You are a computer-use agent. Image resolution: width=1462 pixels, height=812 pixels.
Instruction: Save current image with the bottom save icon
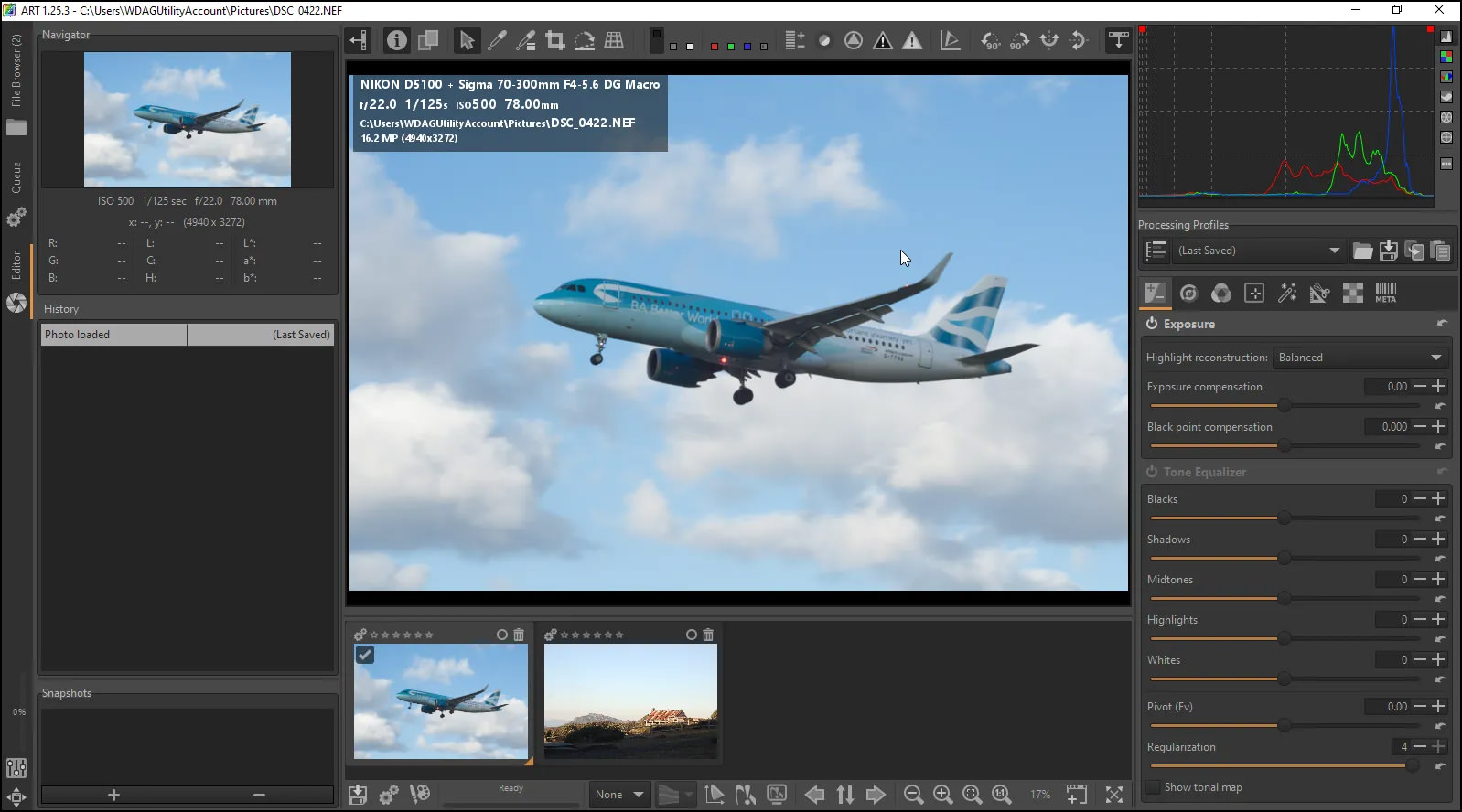pos(358,795)
